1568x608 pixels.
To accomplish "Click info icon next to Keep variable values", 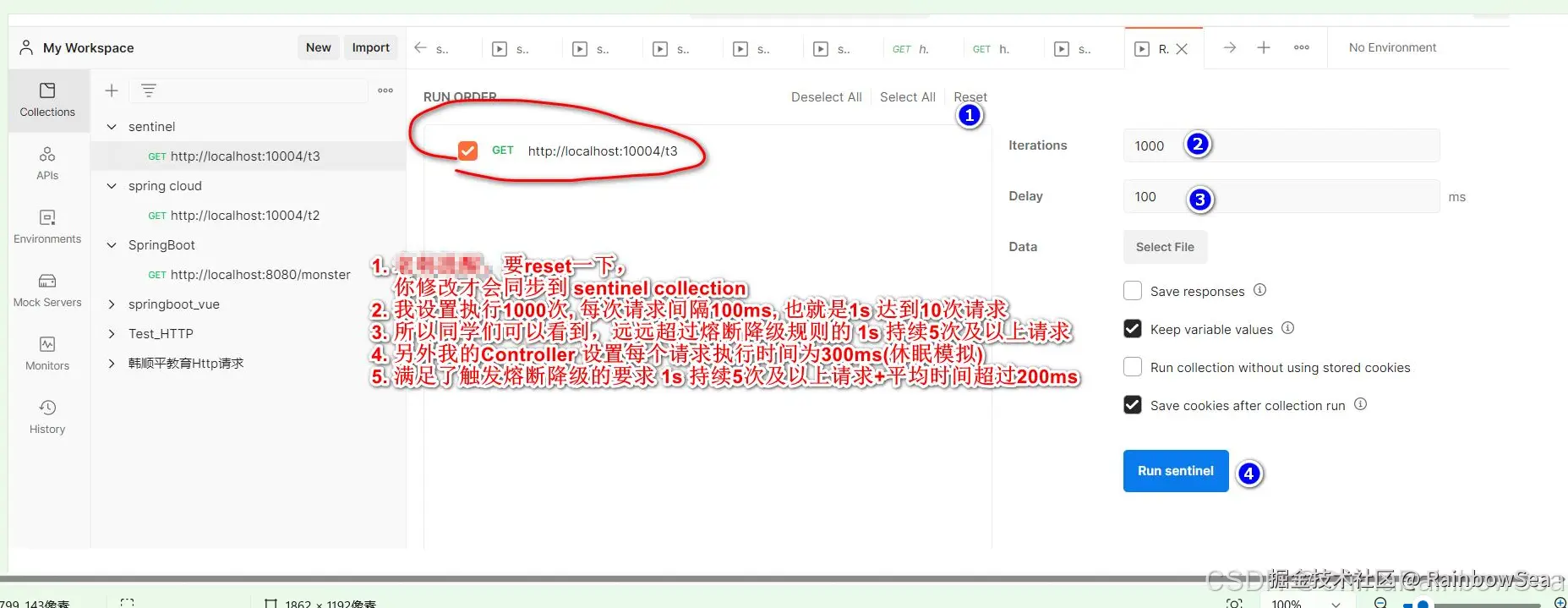I will [x=1287, y=328].
